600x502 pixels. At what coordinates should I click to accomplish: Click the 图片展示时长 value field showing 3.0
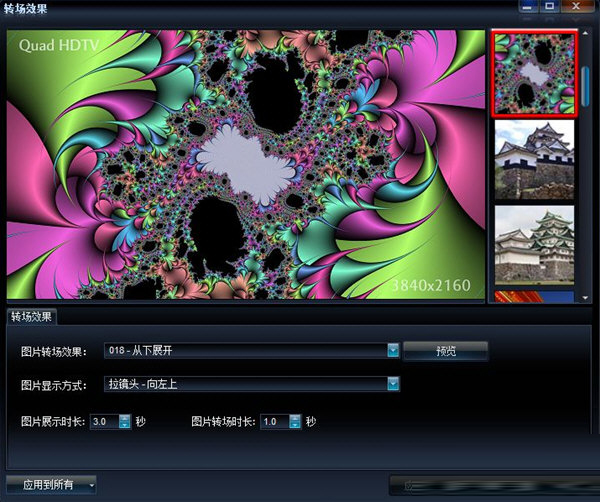tap(104, 422)
